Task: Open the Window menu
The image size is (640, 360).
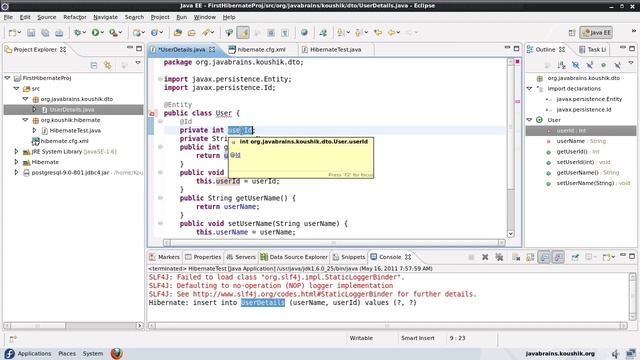Action: click(x=204, y=17)
